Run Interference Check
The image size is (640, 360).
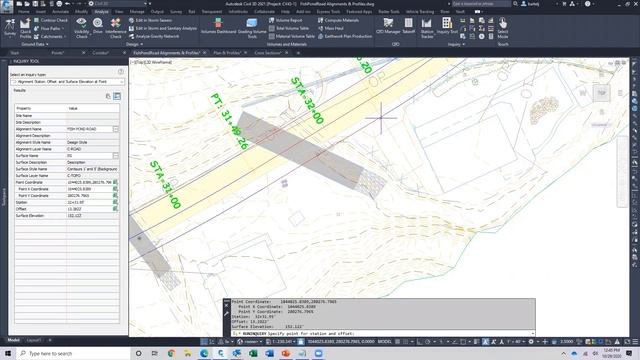116,28
